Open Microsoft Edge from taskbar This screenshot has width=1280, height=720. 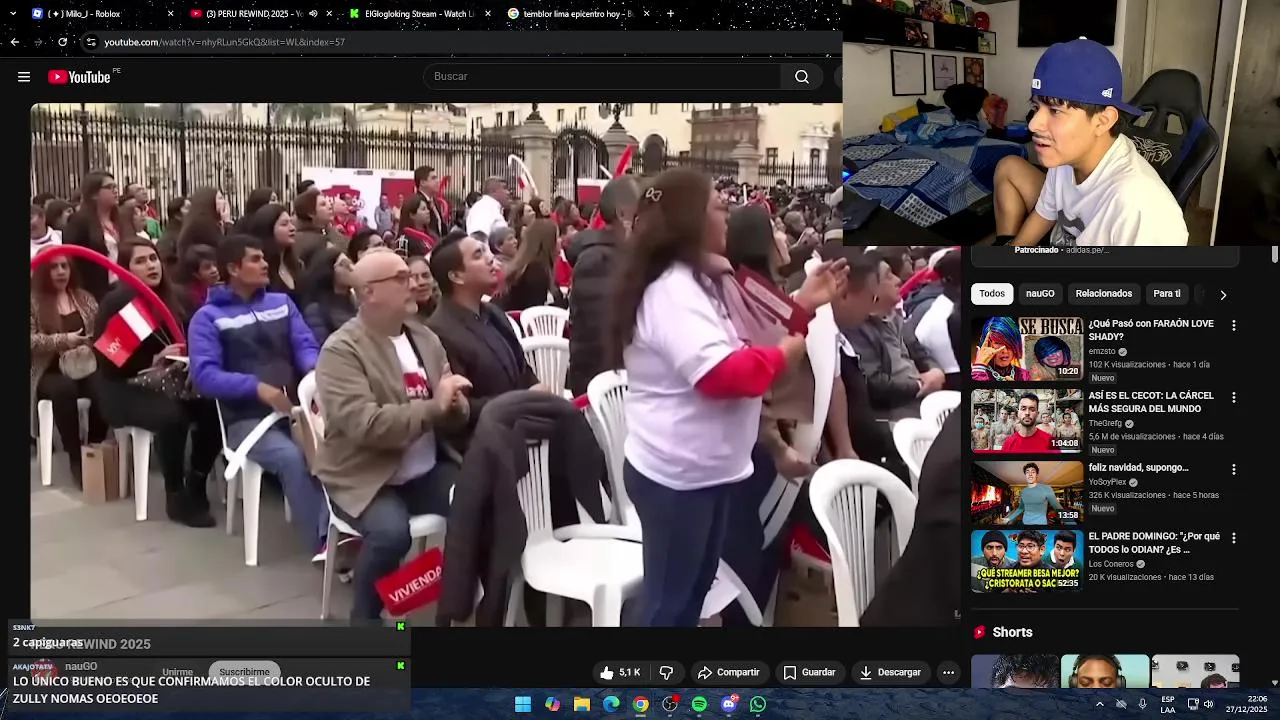pos(611,704)
